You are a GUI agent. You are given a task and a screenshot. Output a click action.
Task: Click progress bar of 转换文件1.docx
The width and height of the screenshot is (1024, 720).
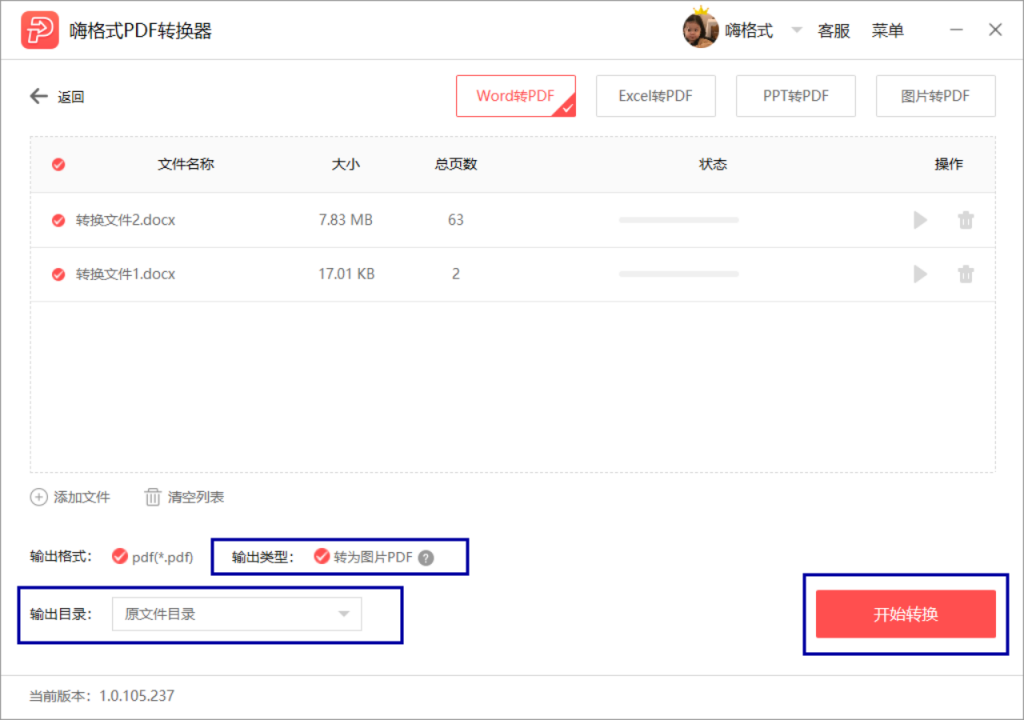click(679, 274)
